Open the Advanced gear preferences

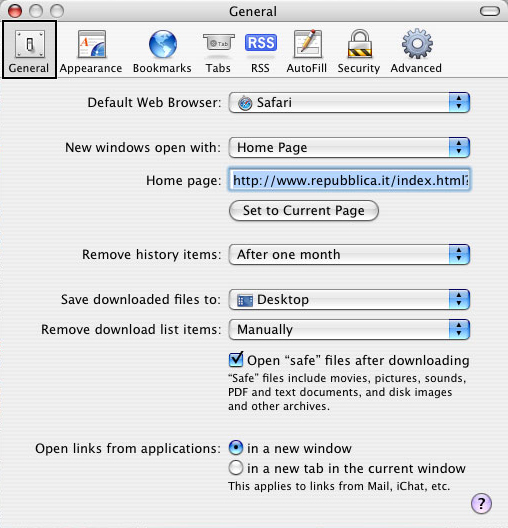(x=416, y=51)
